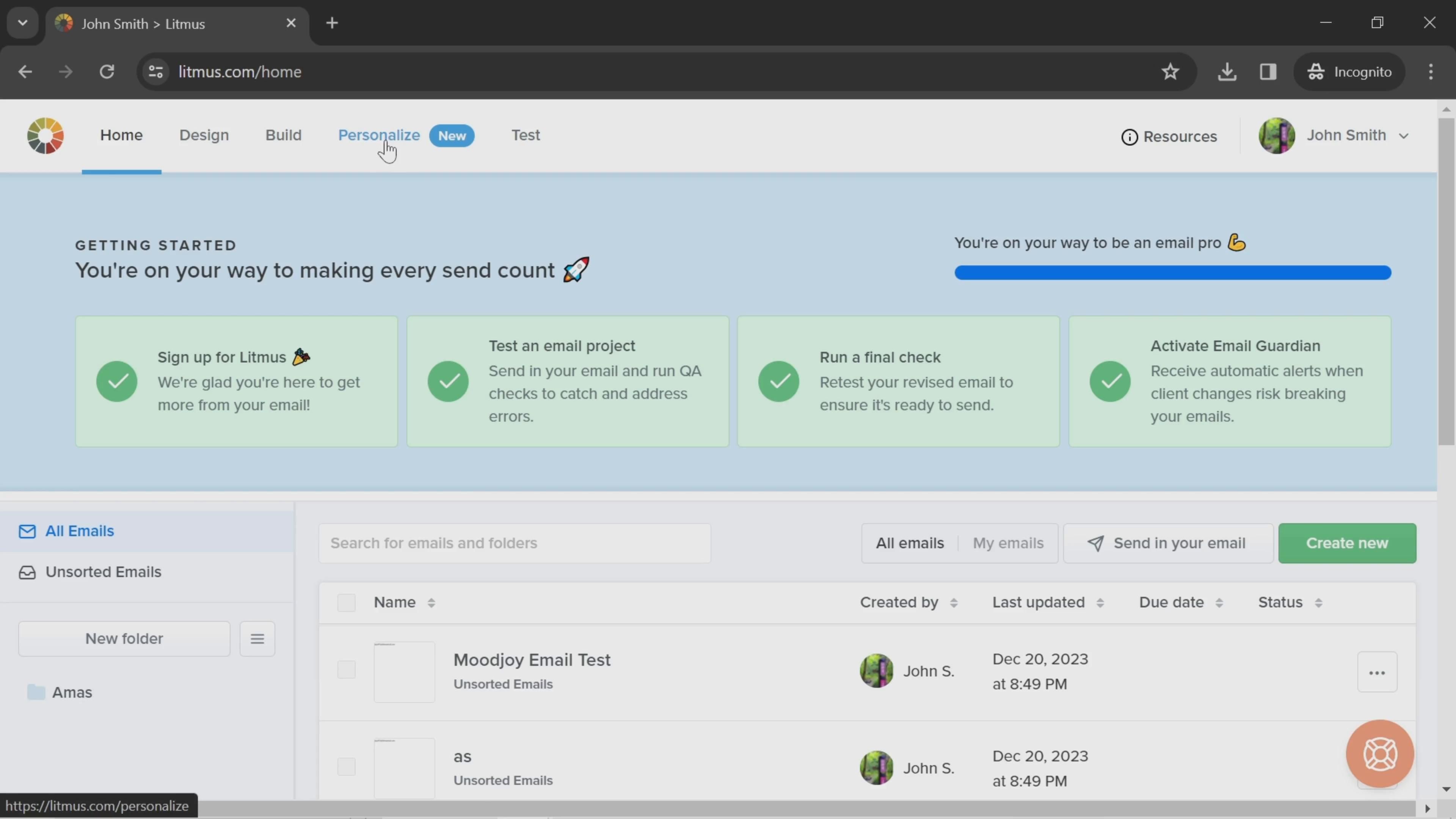Sort emails by the Name column
The width and height of the screenshot is (1456, 819).
click(405, 602)
